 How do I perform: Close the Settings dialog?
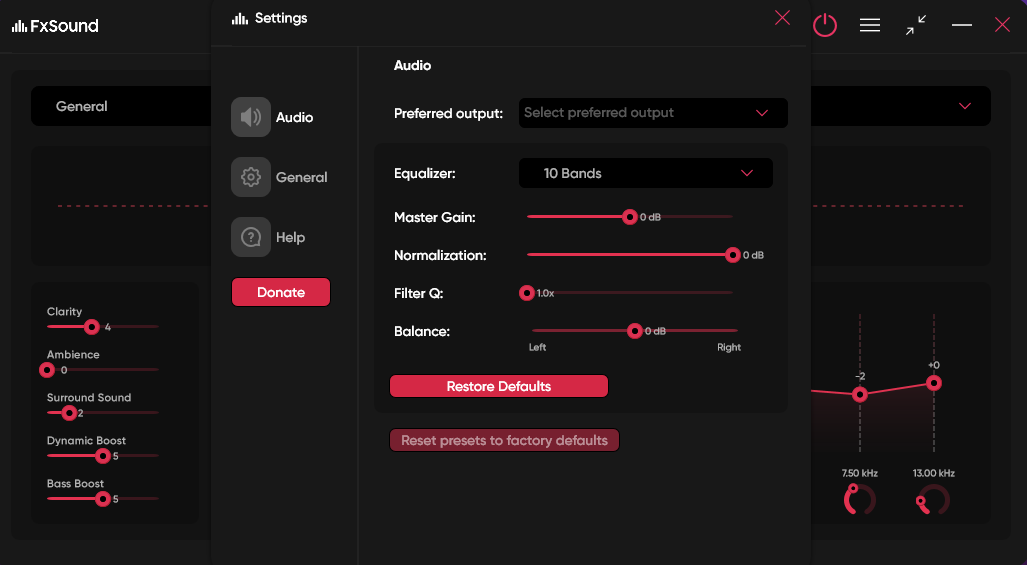(782, 18)
